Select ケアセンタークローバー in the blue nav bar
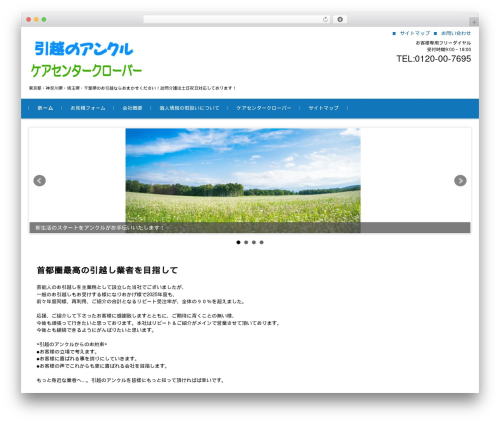 coord(264,108)
